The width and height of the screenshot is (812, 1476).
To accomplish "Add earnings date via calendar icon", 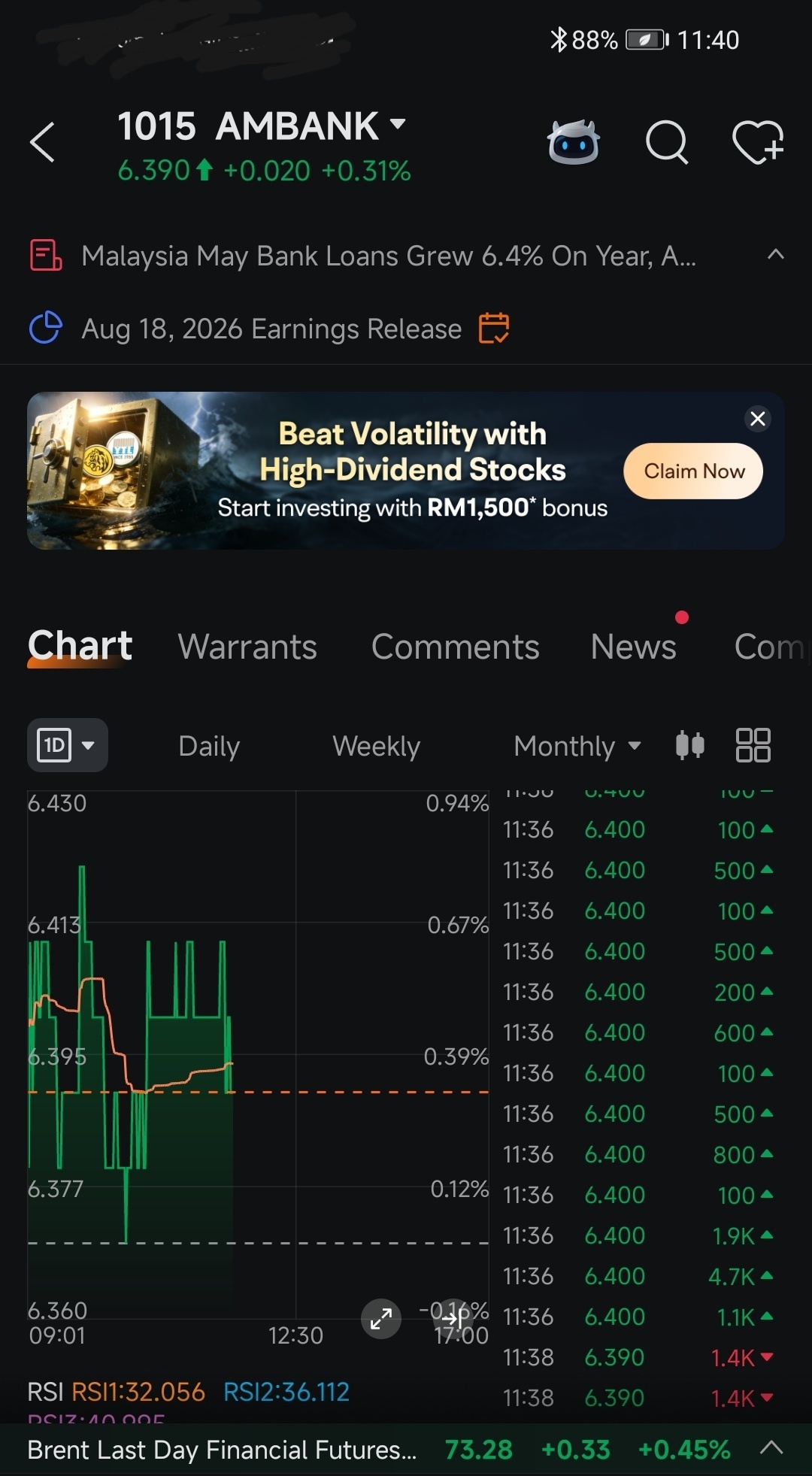I will pos(494,328).
